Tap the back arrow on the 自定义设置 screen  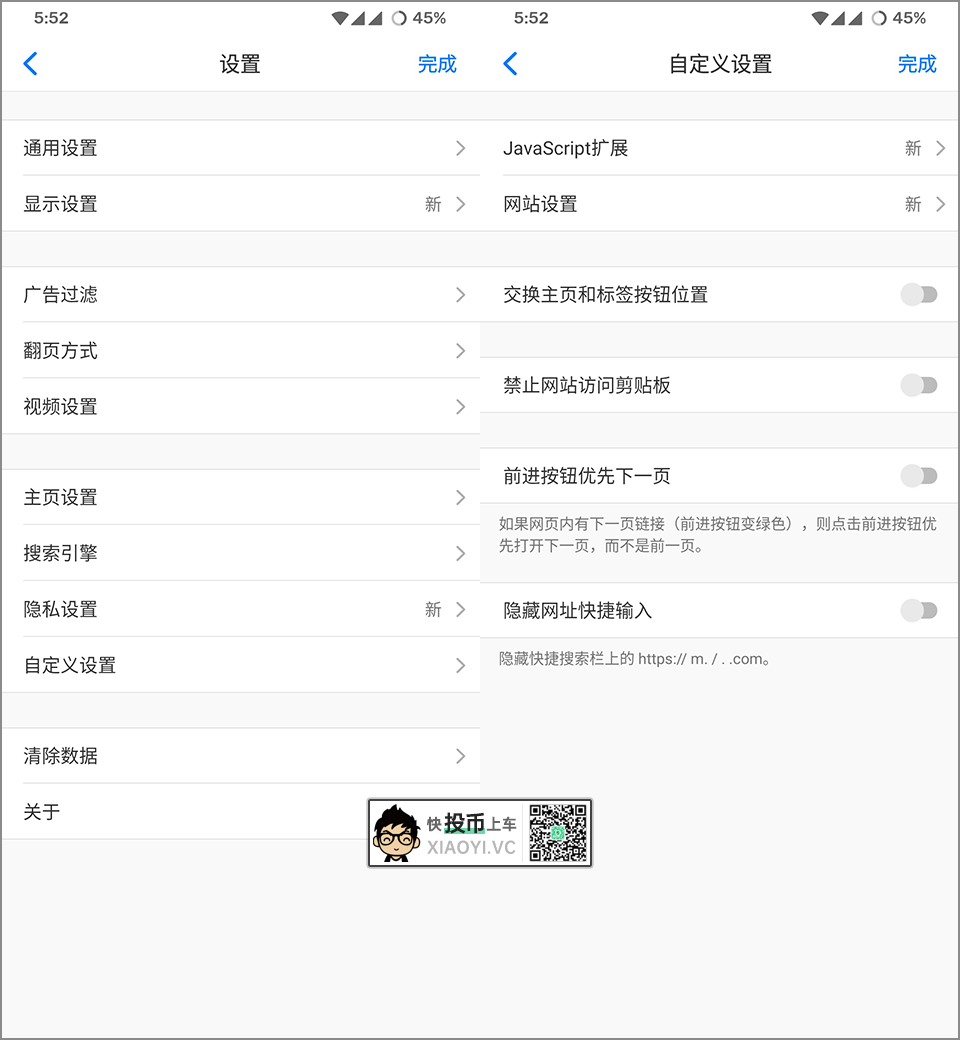tap(511, 63)
